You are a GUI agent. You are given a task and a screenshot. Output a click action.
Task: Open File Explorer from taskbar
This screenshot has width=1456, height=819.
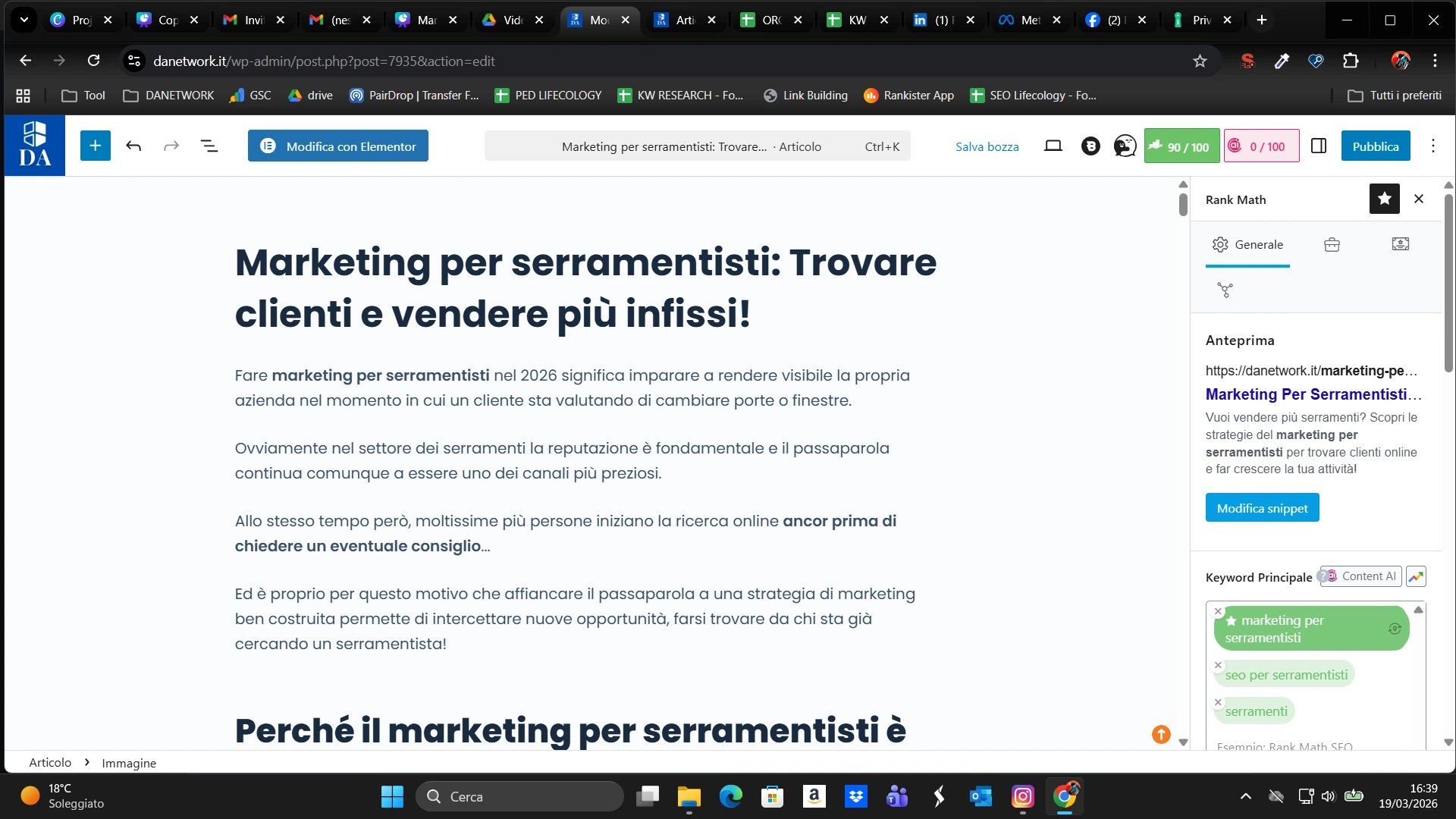click(x=689, y=796)
